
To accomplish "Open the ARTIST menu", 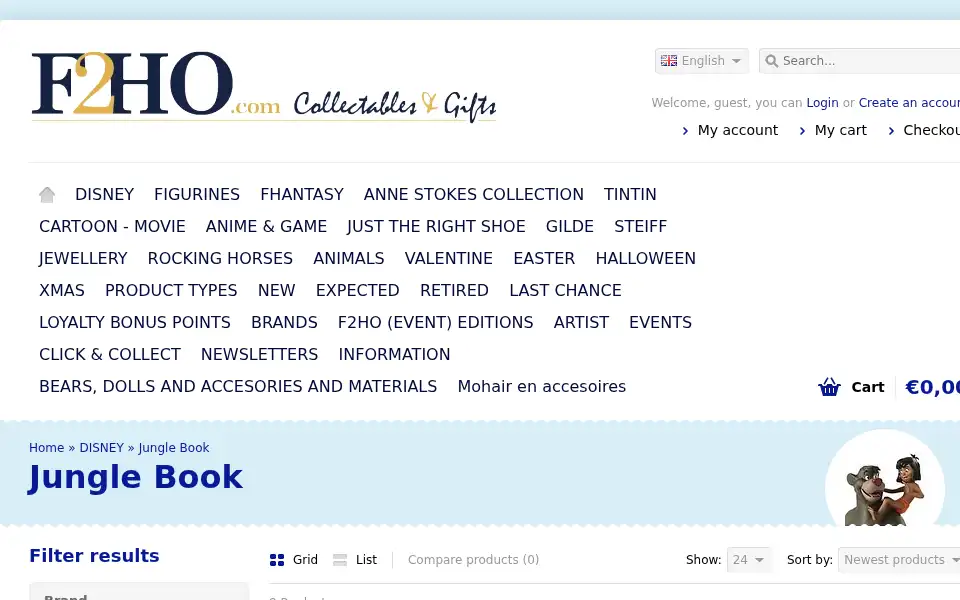I will (x=581, y=322).
